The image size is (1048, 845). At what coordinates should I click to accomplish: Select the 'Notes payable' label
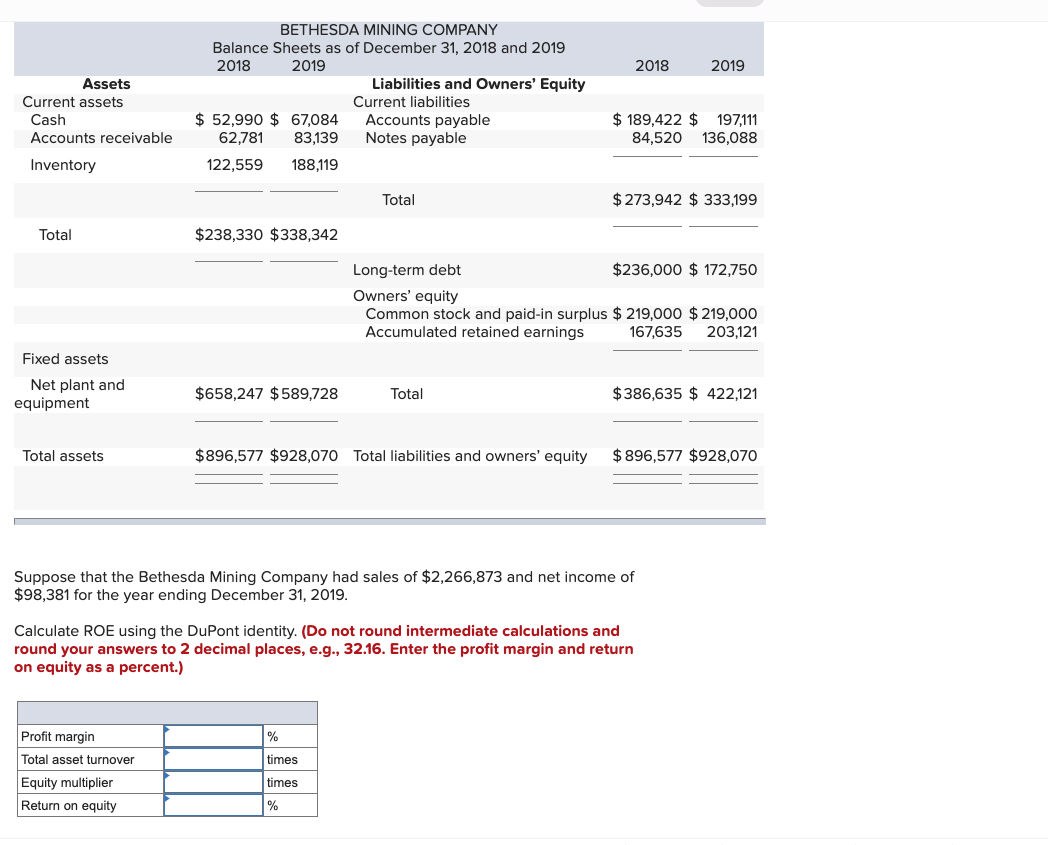tap(416, 138)
